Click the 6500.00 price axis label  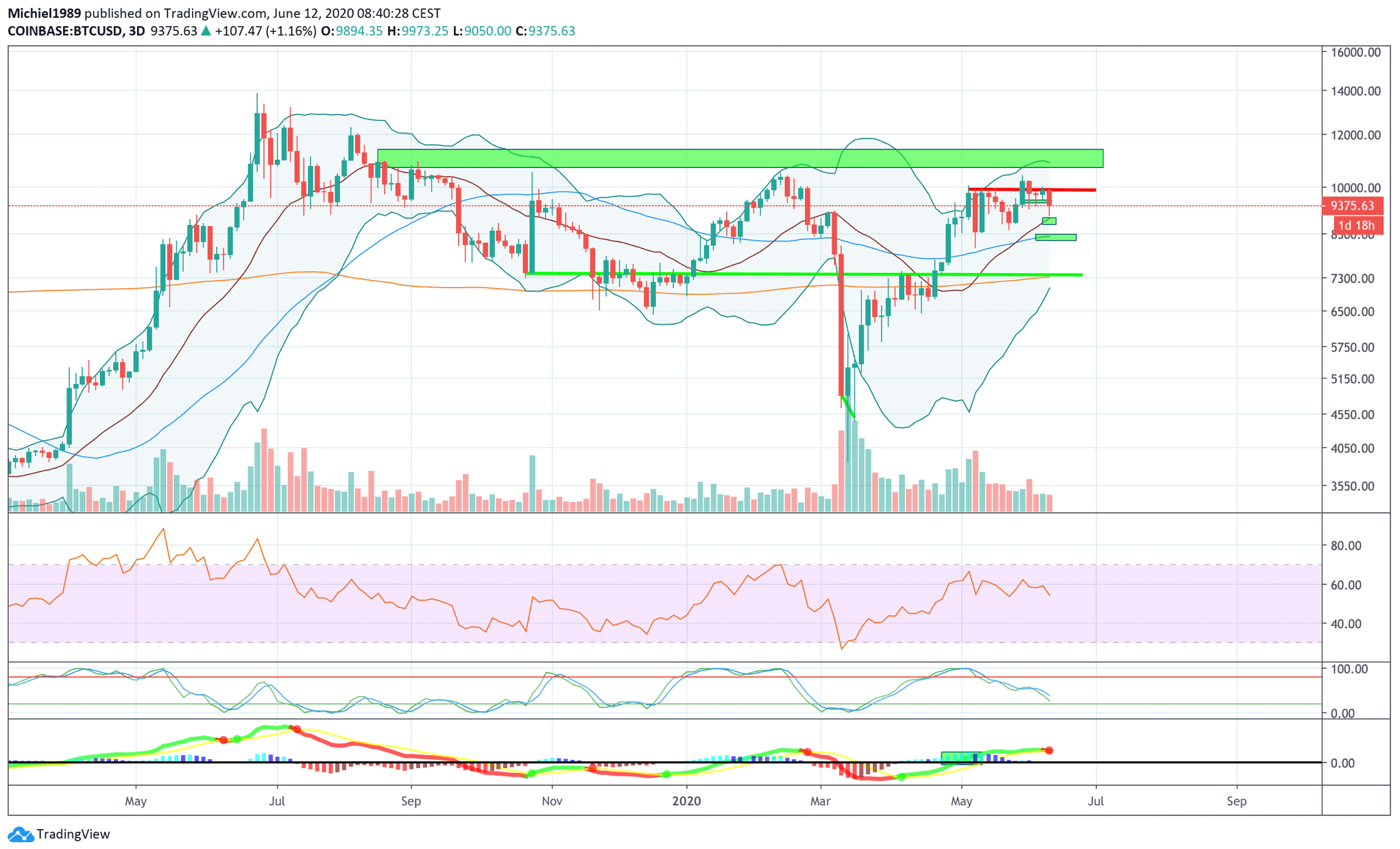coord(1353,311)
